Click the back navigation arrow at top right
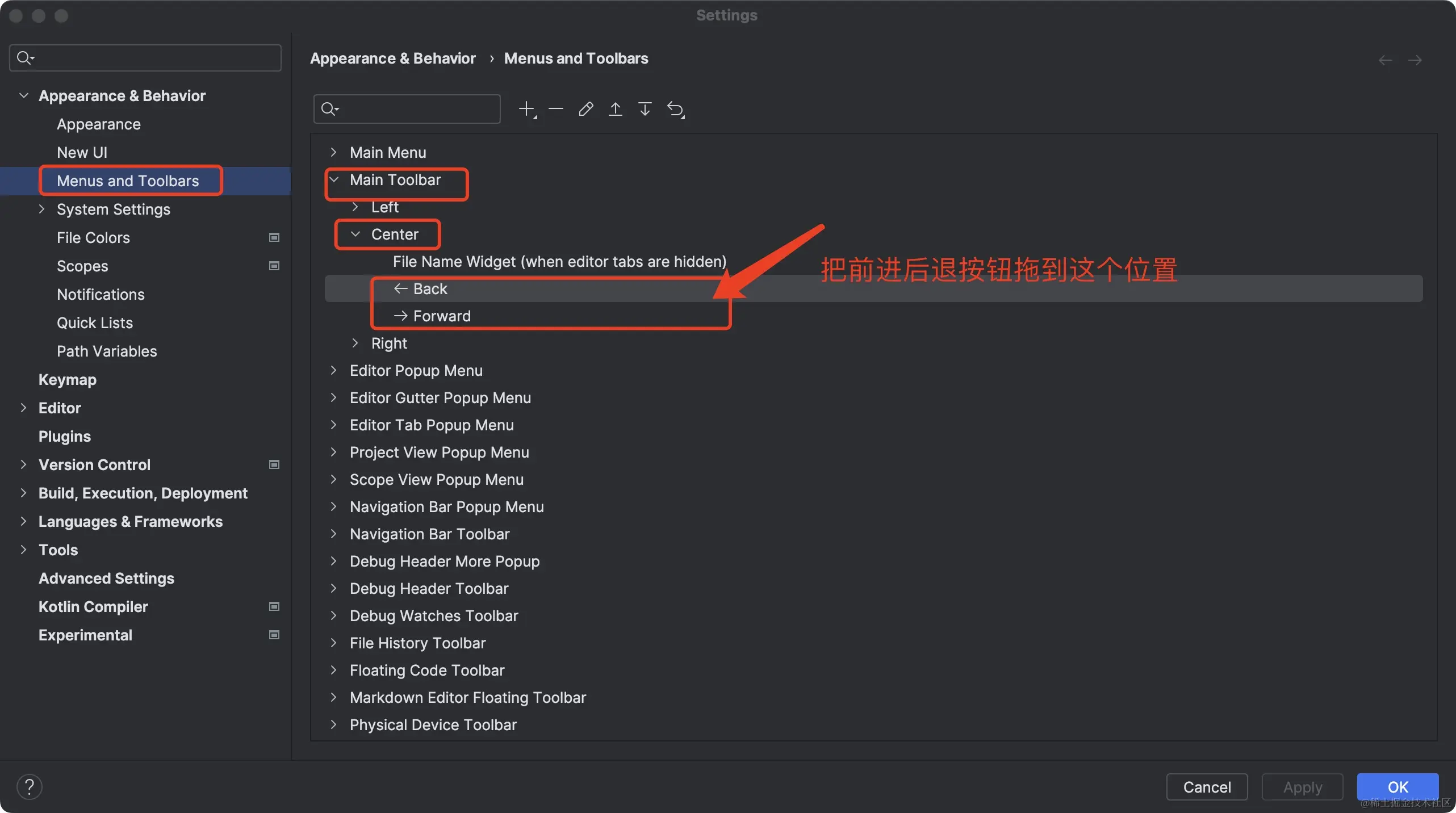Screen dimensions: 1456x813 coord(1385,60)
